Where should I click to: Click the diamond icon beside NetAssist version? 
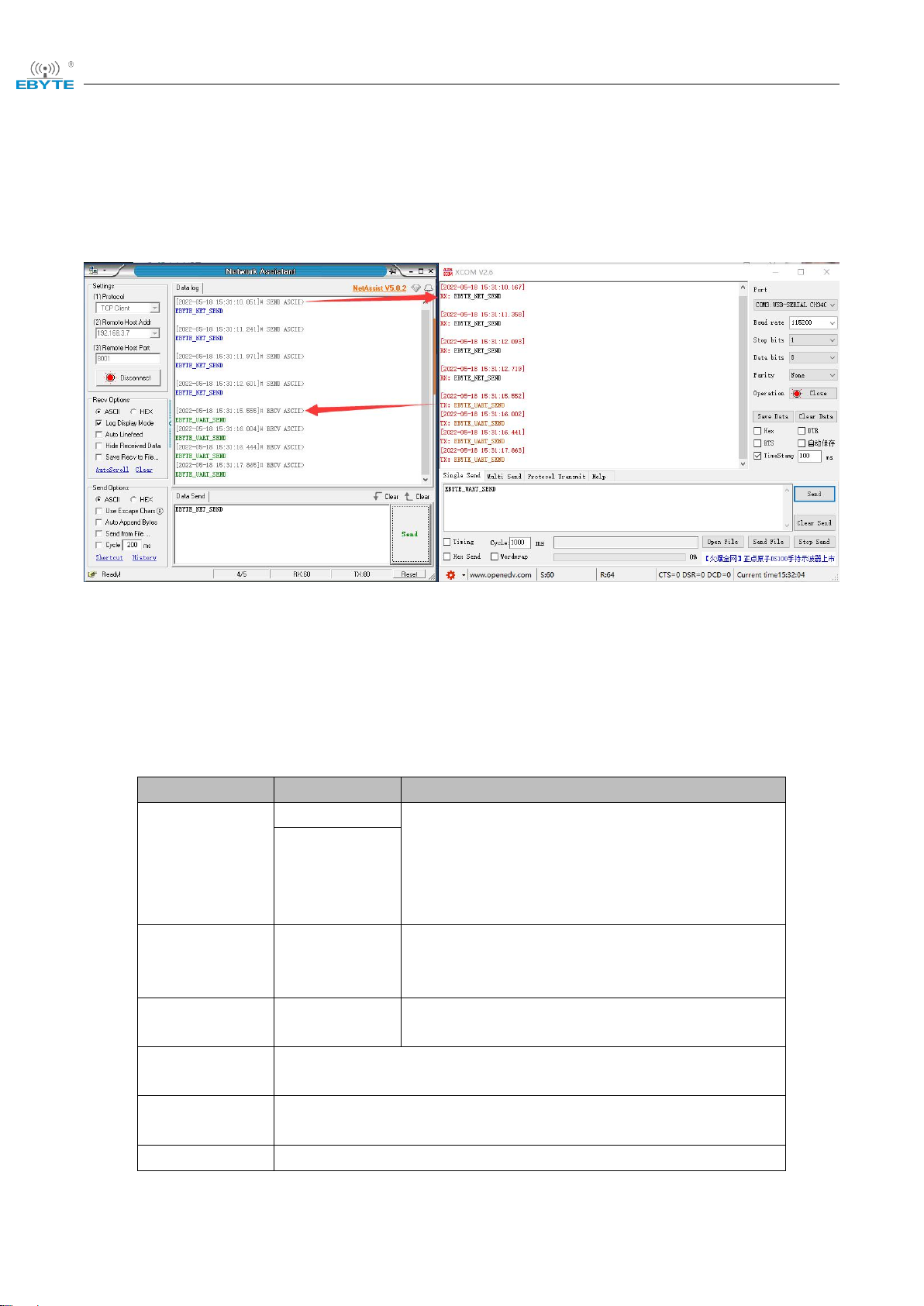click(x=416, y=288)
